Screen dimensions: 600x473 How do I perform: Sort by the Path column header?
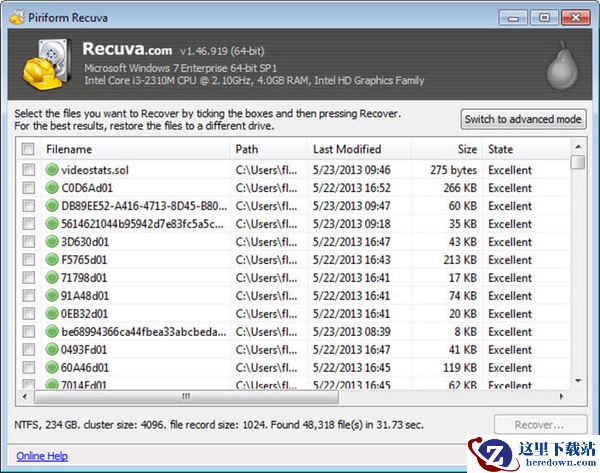coord(269,149)
